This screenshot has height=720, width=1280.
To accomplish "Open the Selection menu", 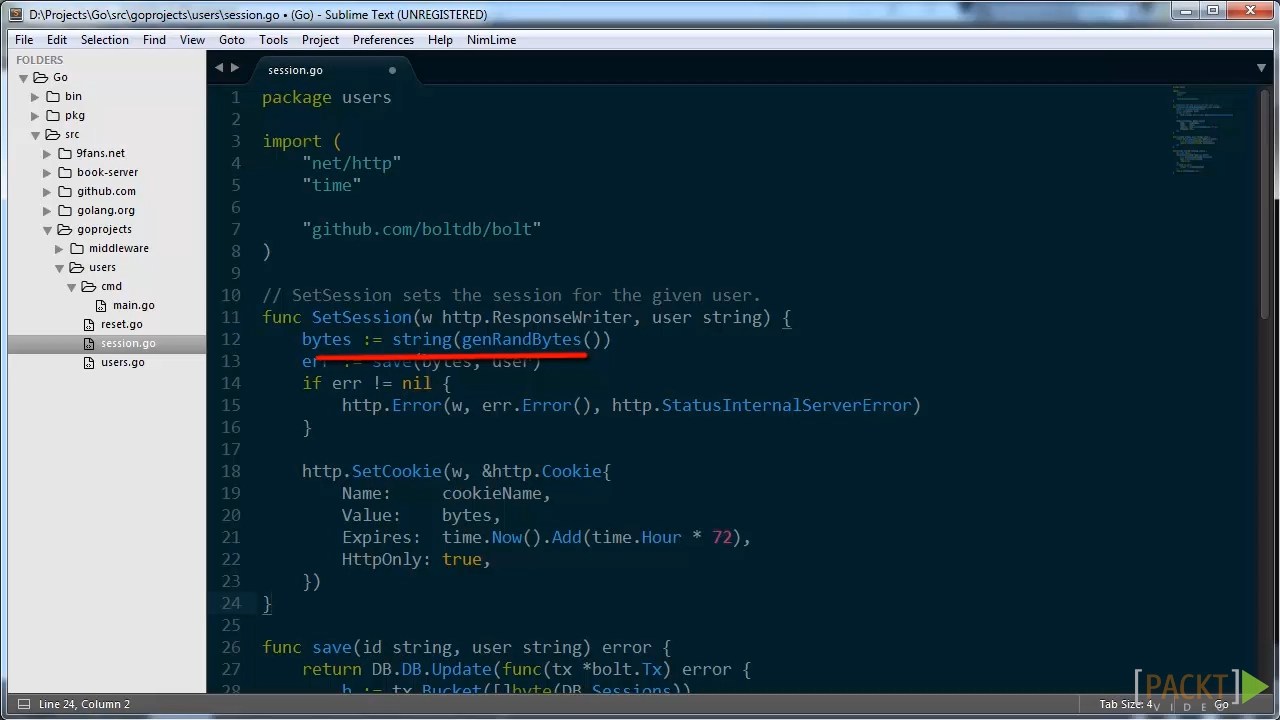I will [105, 40].
